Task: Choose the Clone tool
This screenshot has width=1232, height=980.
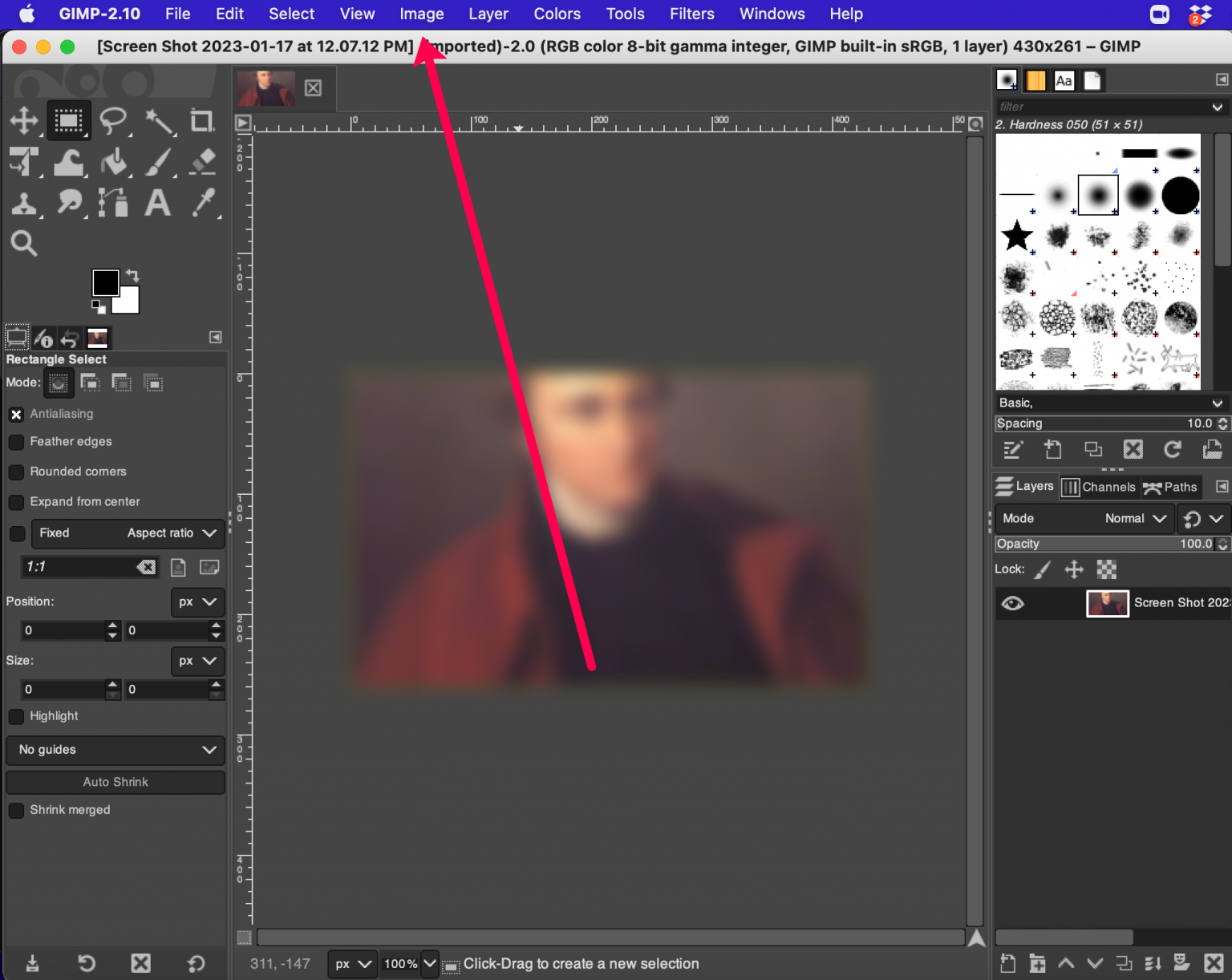Action: click(23, 203)
